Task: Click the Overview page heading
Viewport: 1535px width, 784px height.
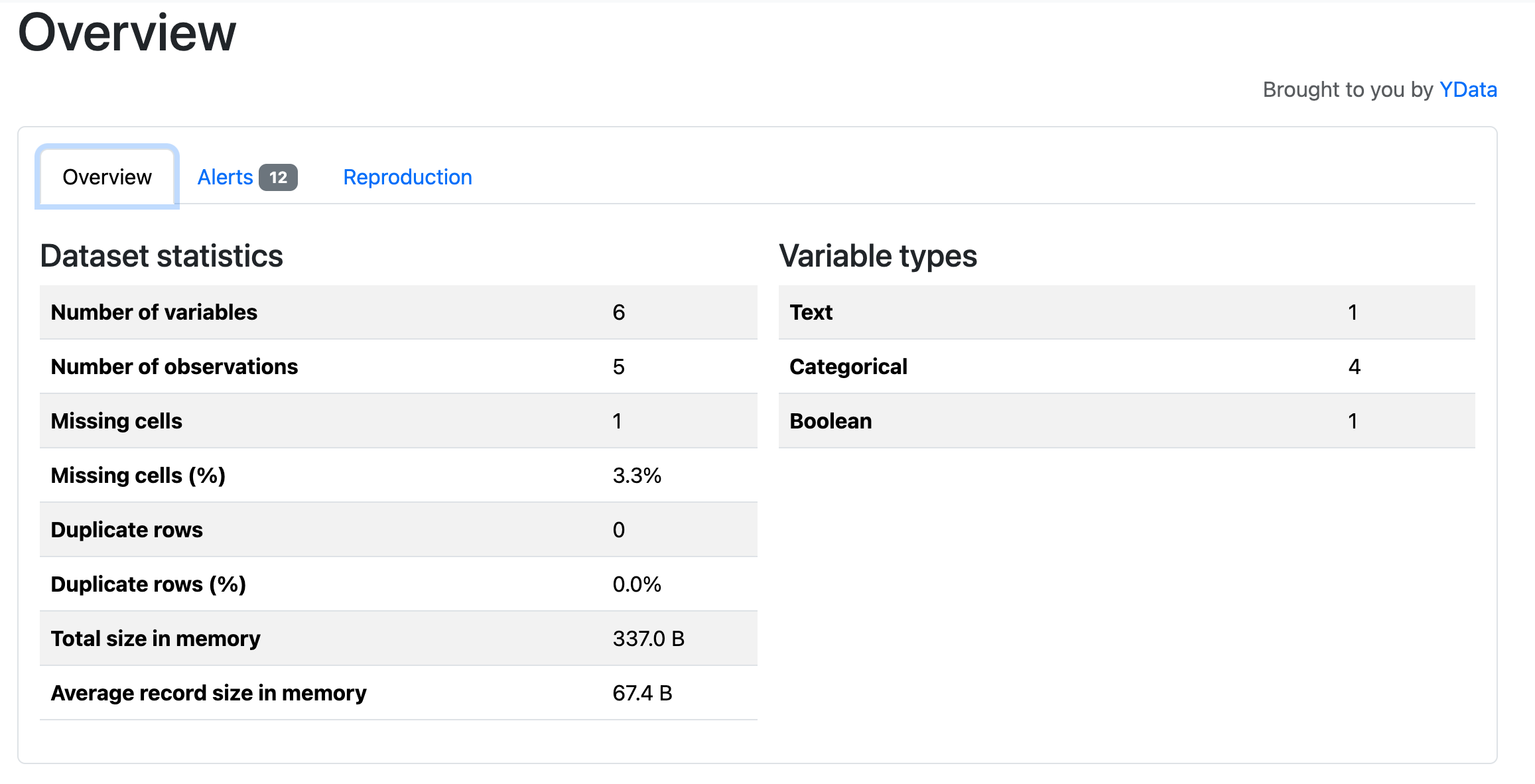Action: coord(127,33)
